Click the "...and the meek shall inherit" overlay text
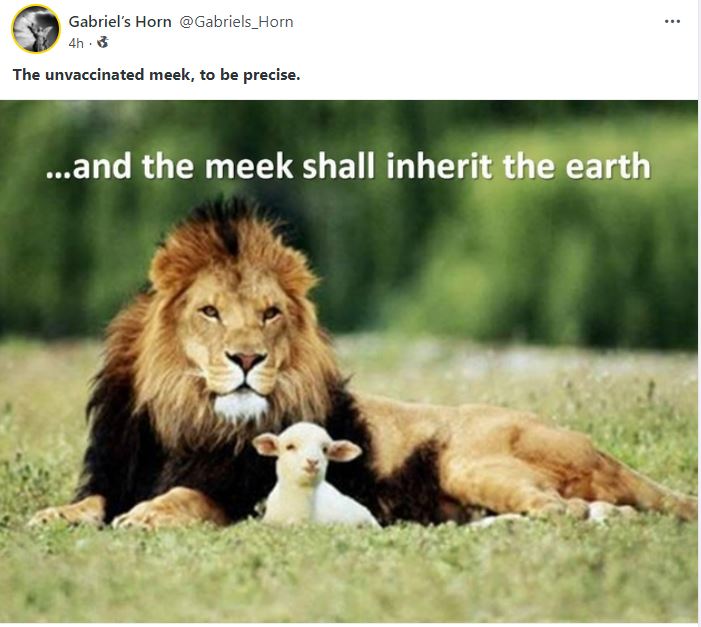The image size is (701, 627). pos(271,166)
